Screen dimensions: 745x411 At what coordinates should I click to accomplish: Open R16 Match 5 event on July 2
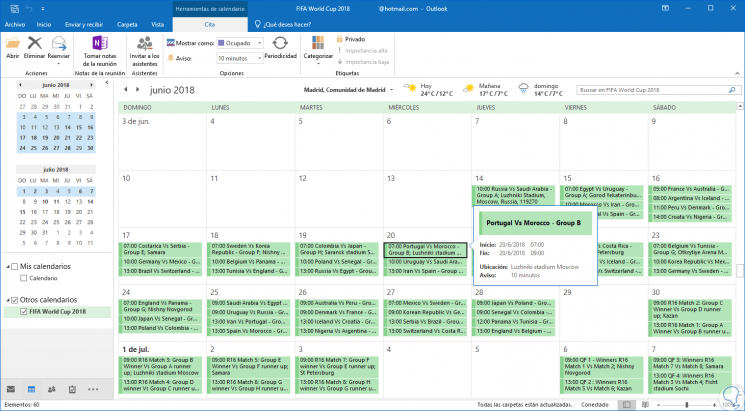248,366
